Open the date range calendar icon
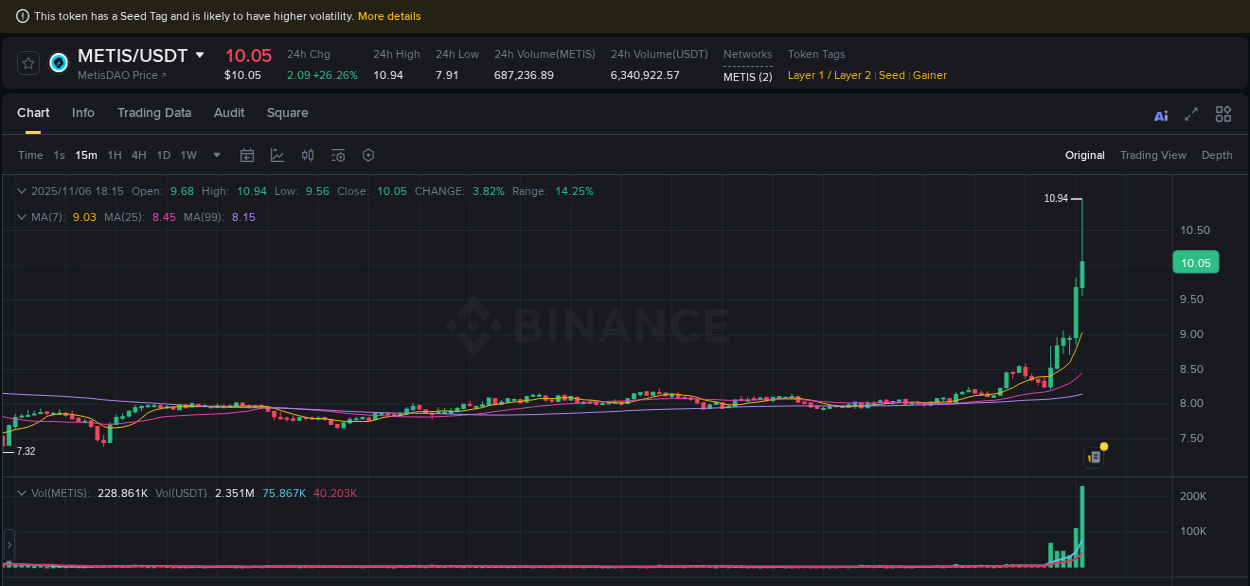 (247, 155)
